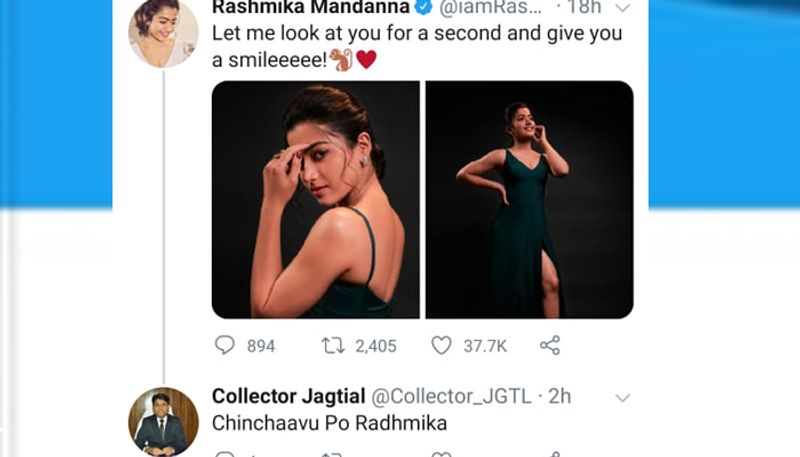Open Collector Jagtial's profile picture
The image size is (800, 457).
(163, 421)
